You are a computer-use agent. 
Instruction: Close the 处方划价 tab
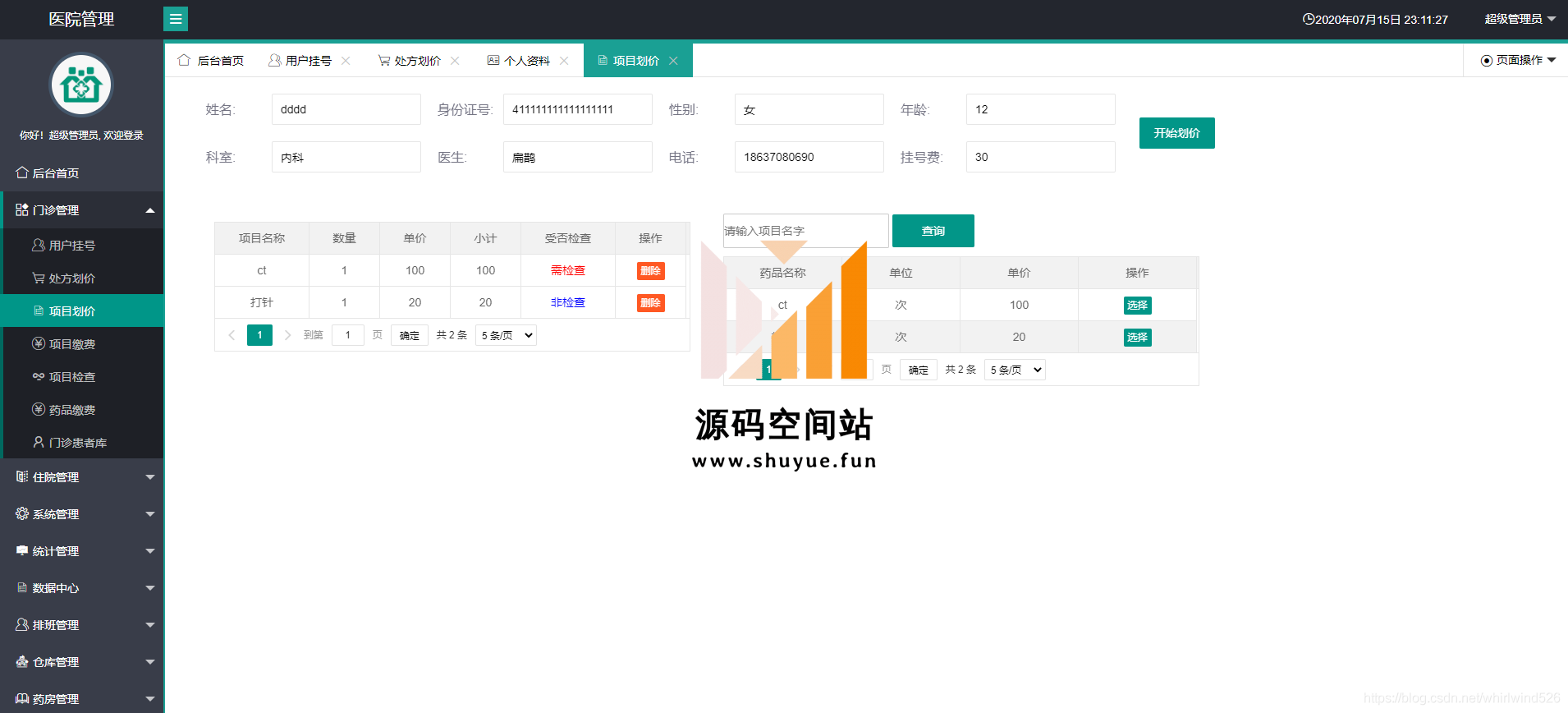click(x=455, y=61)
